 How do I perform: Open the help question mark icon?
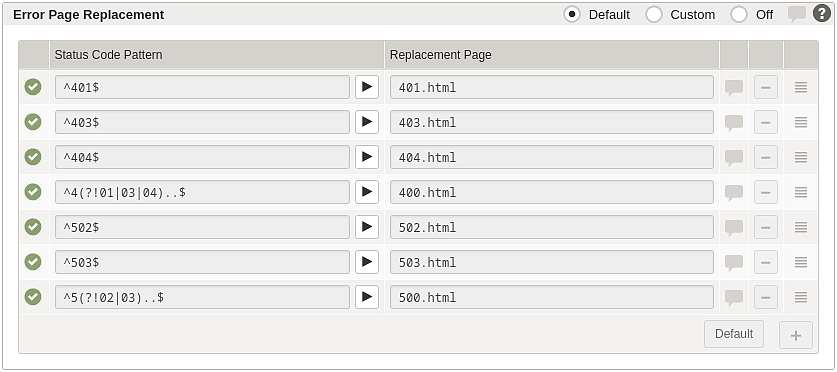(x=822, y=14)
